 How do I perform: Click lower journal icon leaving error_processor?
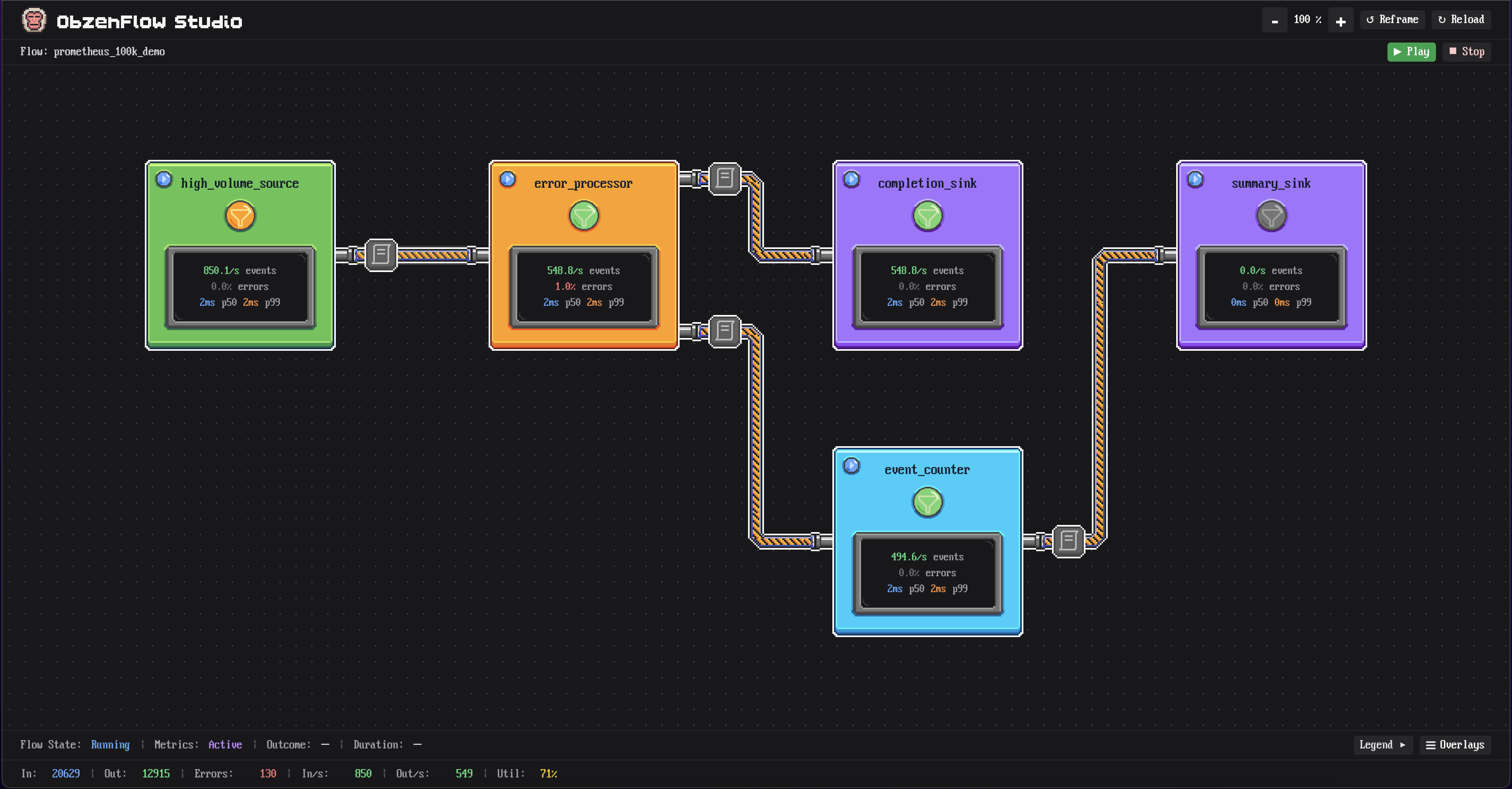tap(725, 331)
